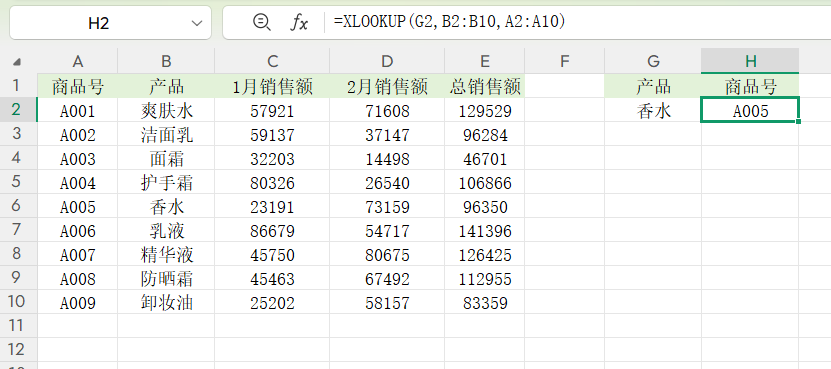Select cell 香水 in column B
The width and height of the screenshot is (831, 369).
(166, 206)
